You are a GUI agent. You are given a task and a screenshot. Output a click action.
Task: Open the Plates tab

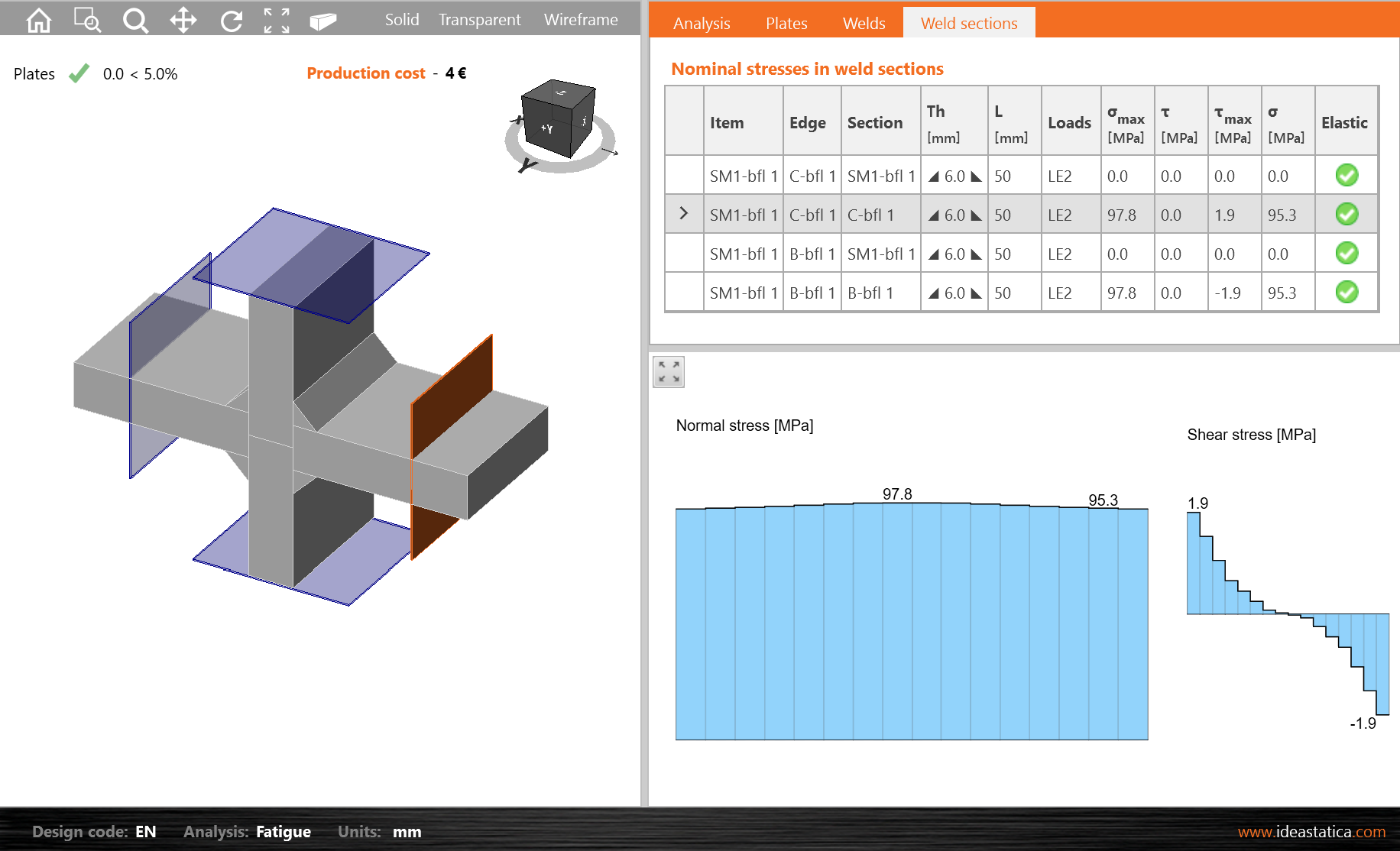786,24
